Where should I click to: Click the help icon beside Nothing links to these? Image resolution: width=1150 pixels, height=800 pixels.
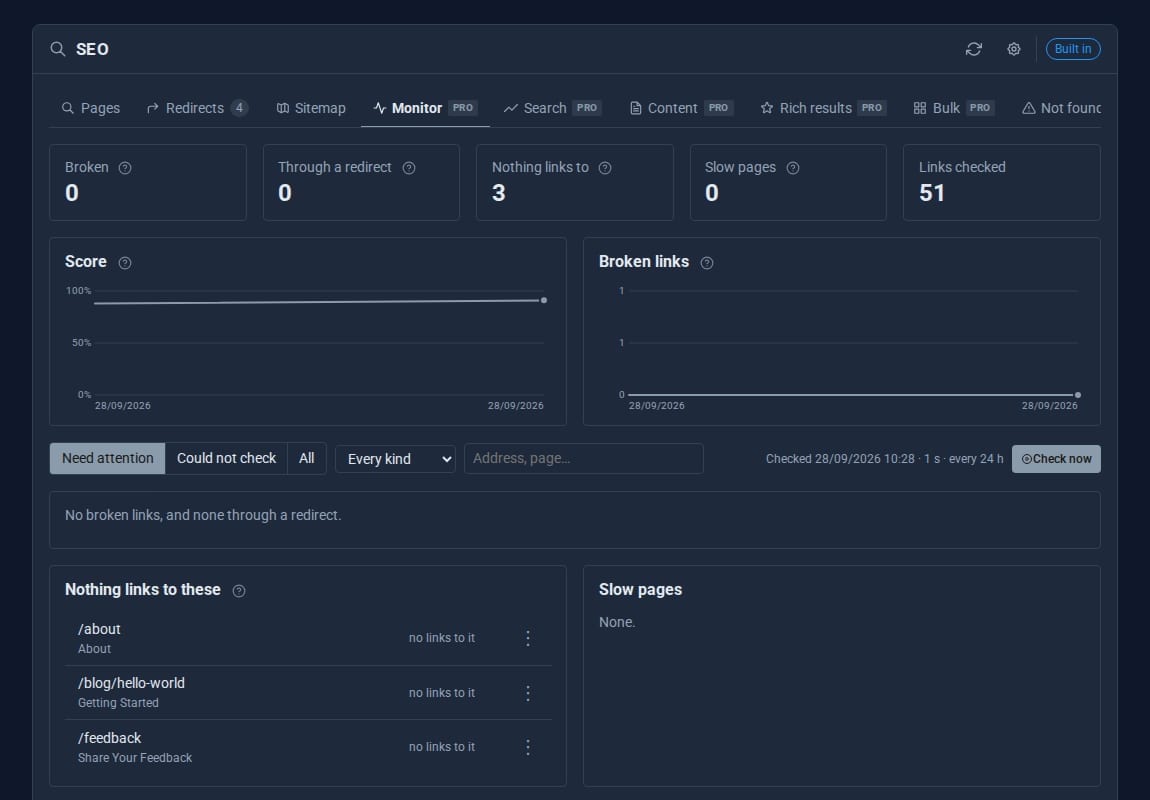[x=239, y=591]
